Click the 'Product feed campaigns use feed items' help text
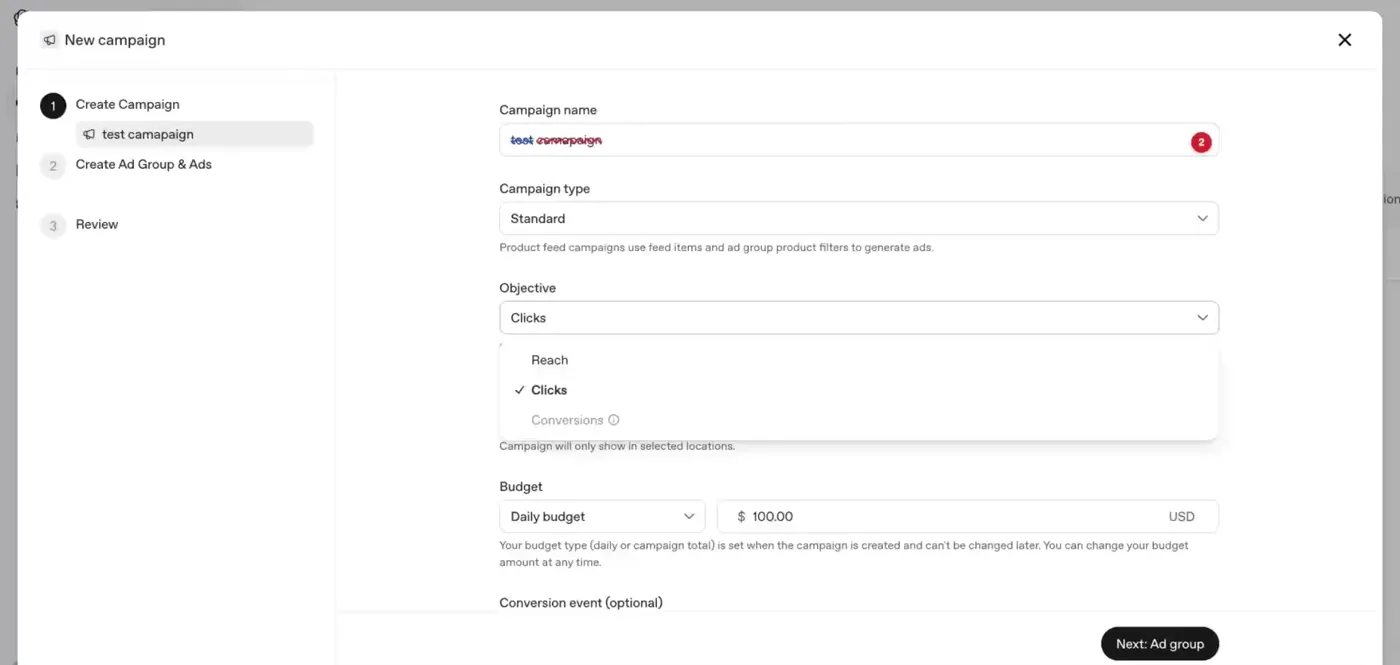Viewport: 1400px width, 665px height. [x=716, y=247]
